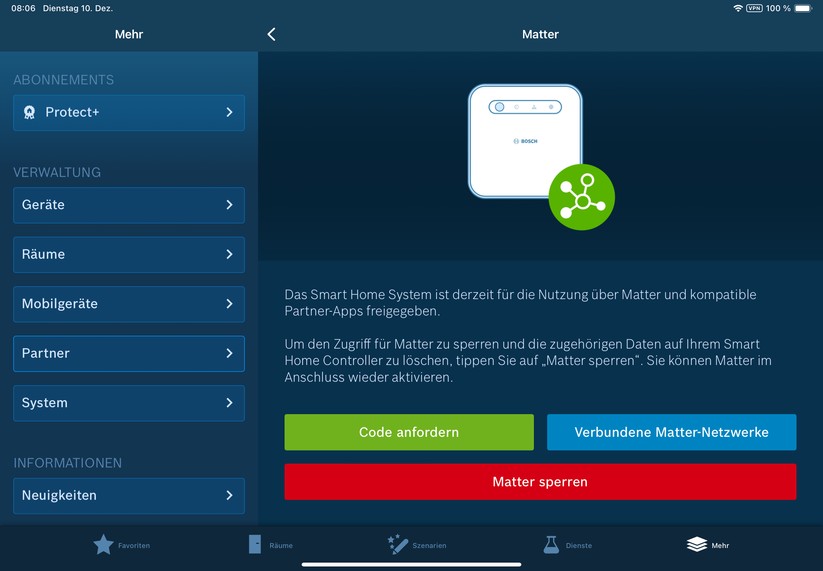This screenshot has width=823, height=571.
Task: Click the VERWALTUNG section heading
Action: tap(57, 172)
